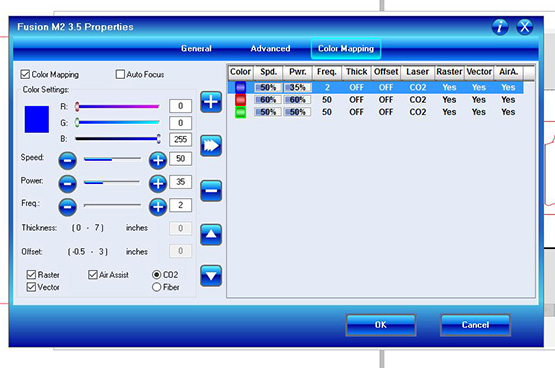Select the red color row icon
The image size is (555, 368).
tap(240, 100)
